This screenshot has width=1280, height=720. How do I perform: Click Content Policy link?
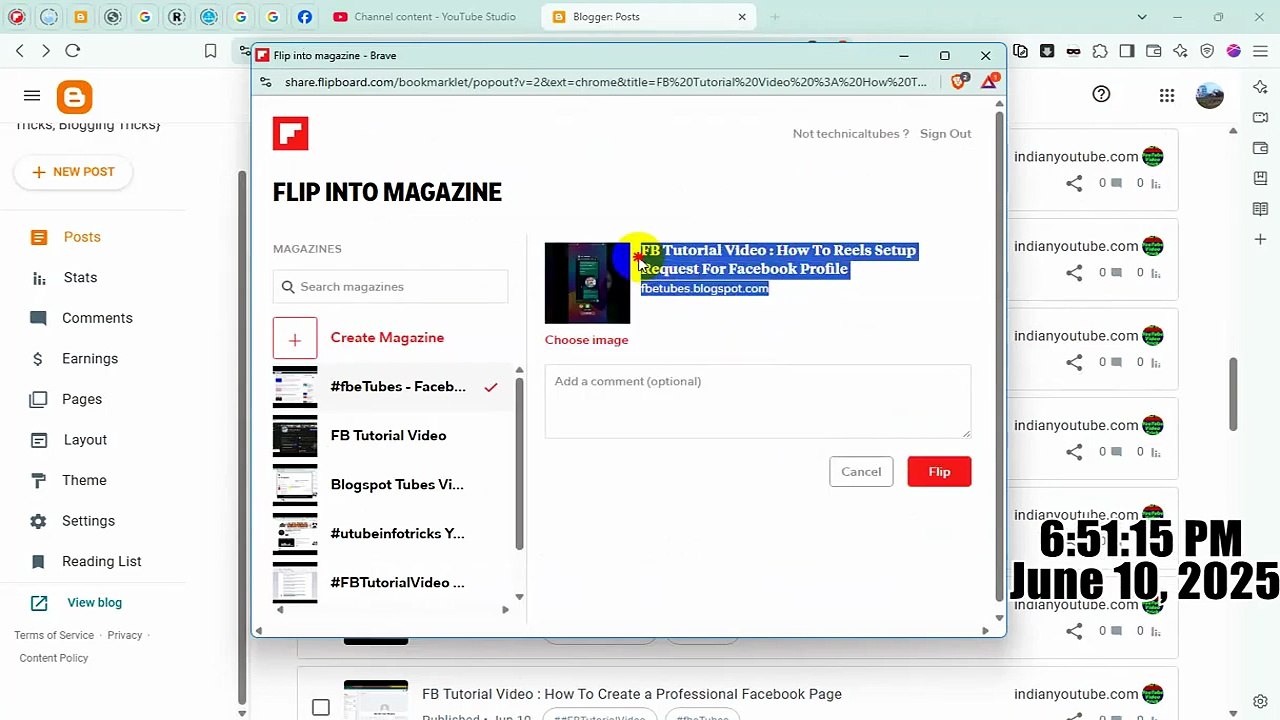point(54,658)
